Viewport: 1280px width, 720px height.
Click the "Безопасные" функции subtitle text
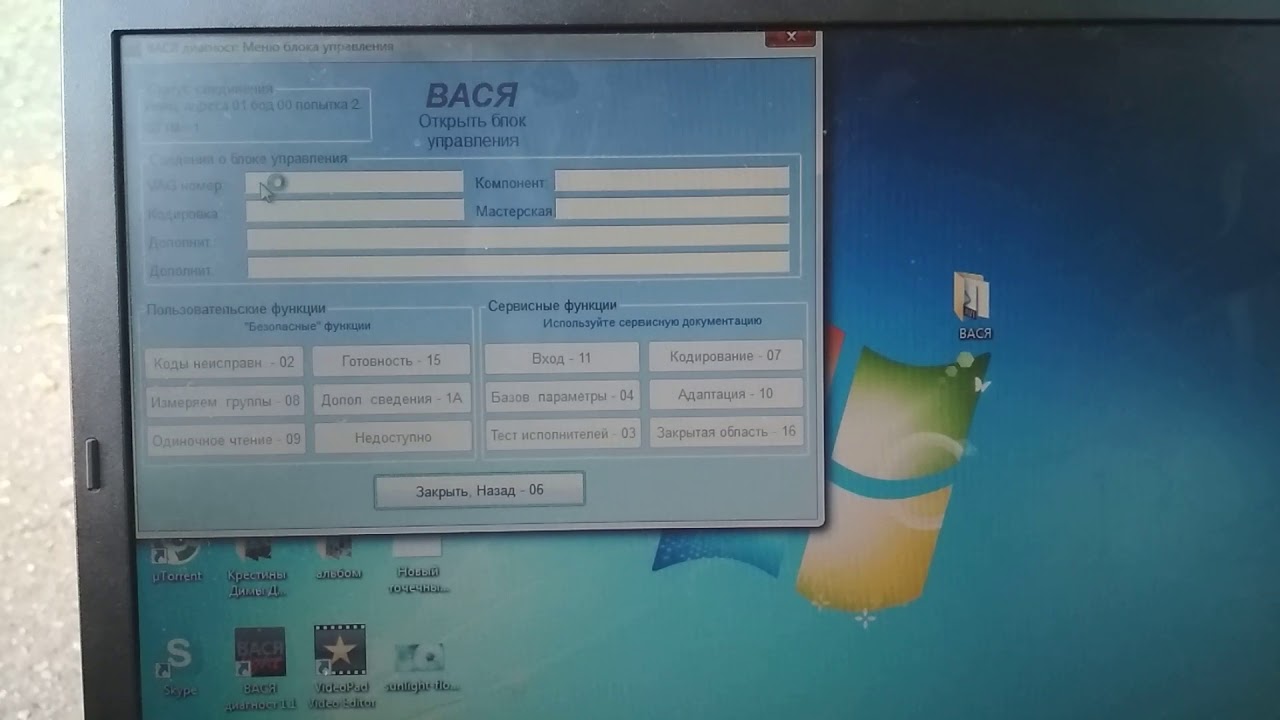[307, 326]
